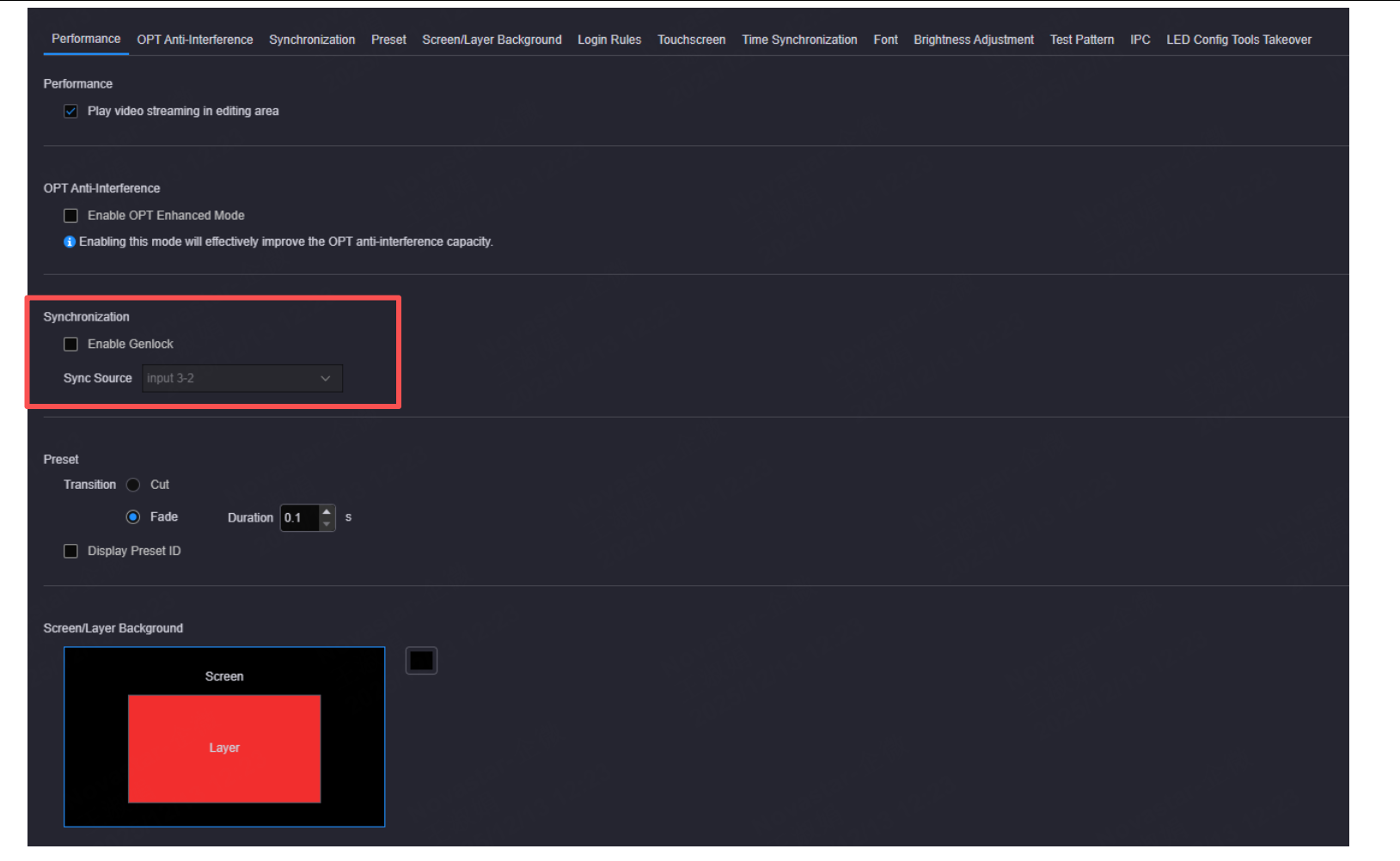Switch to the Performance tab
This screenshot has height=861, width=1400.
click(86, 39)
